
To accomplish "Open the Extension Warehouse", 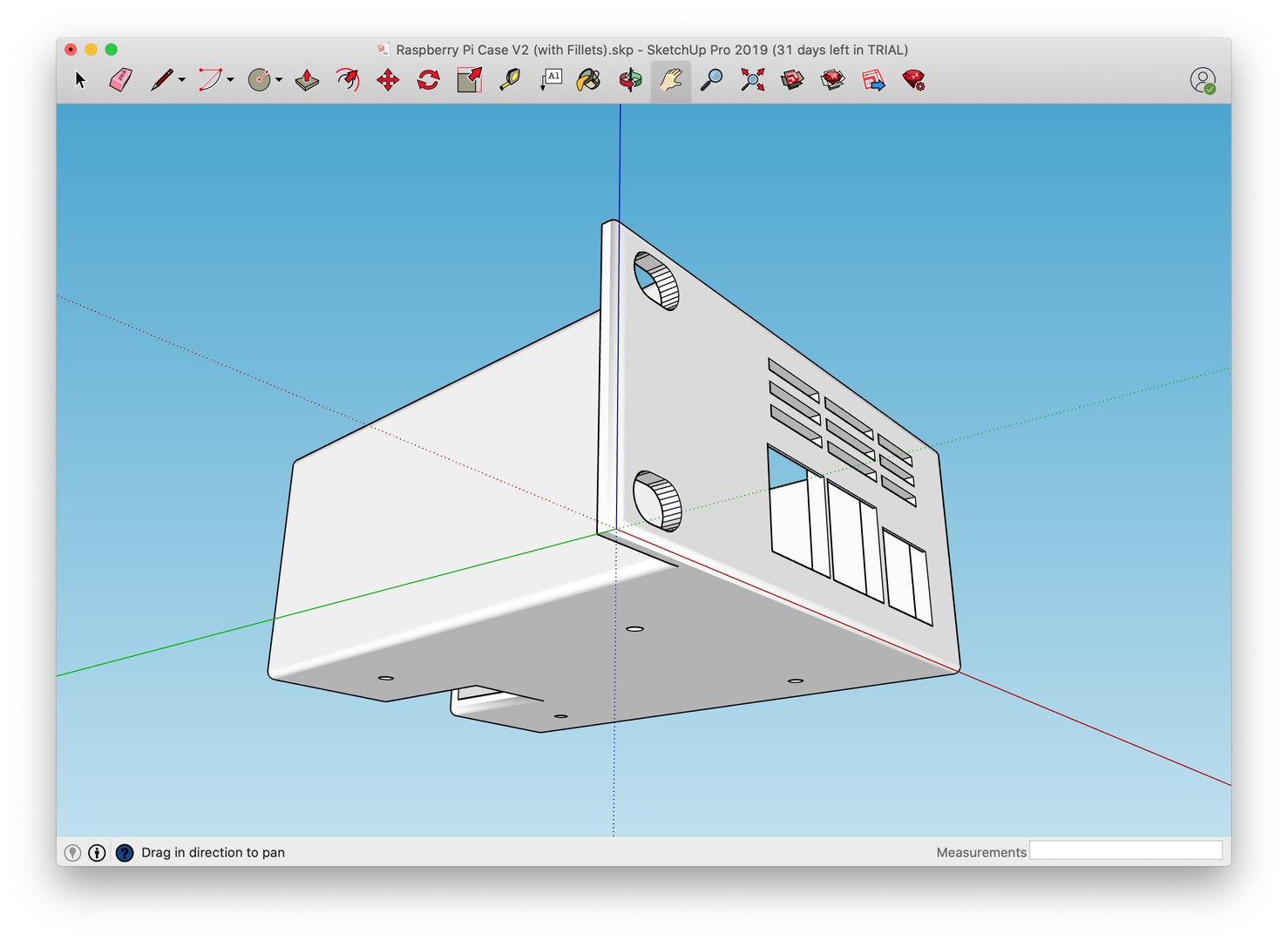I will pos(833,80).
